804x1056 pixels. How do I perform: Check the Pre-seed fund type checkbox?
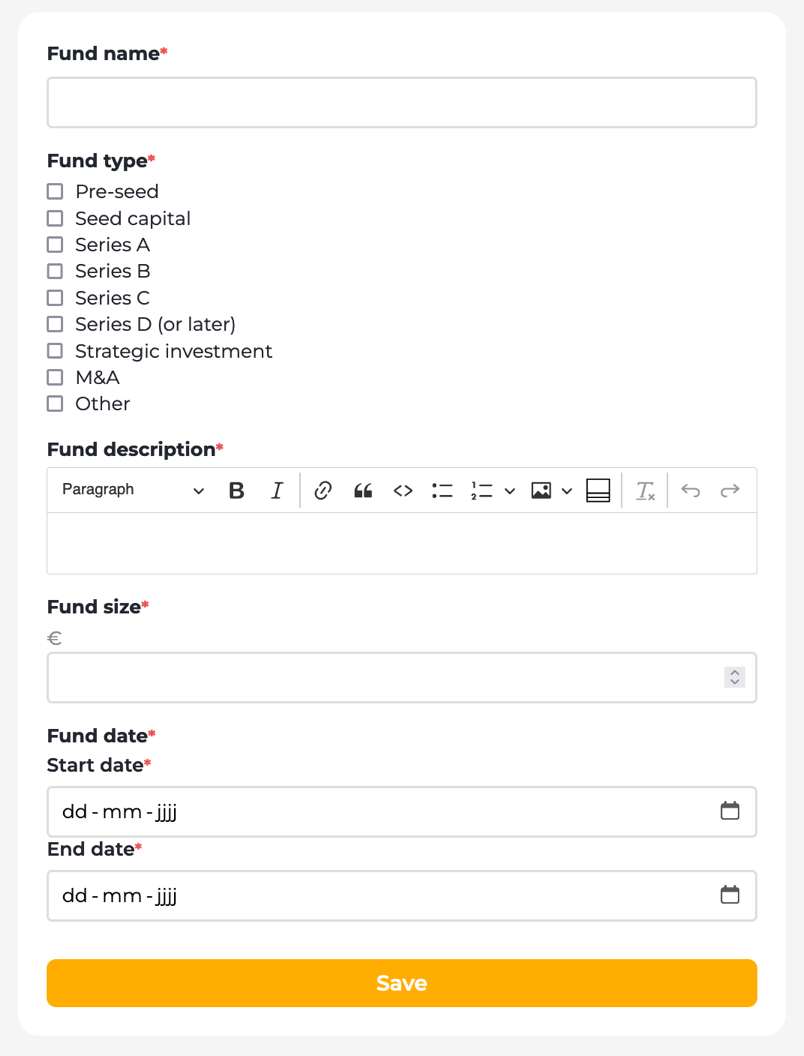click(55, 191)
